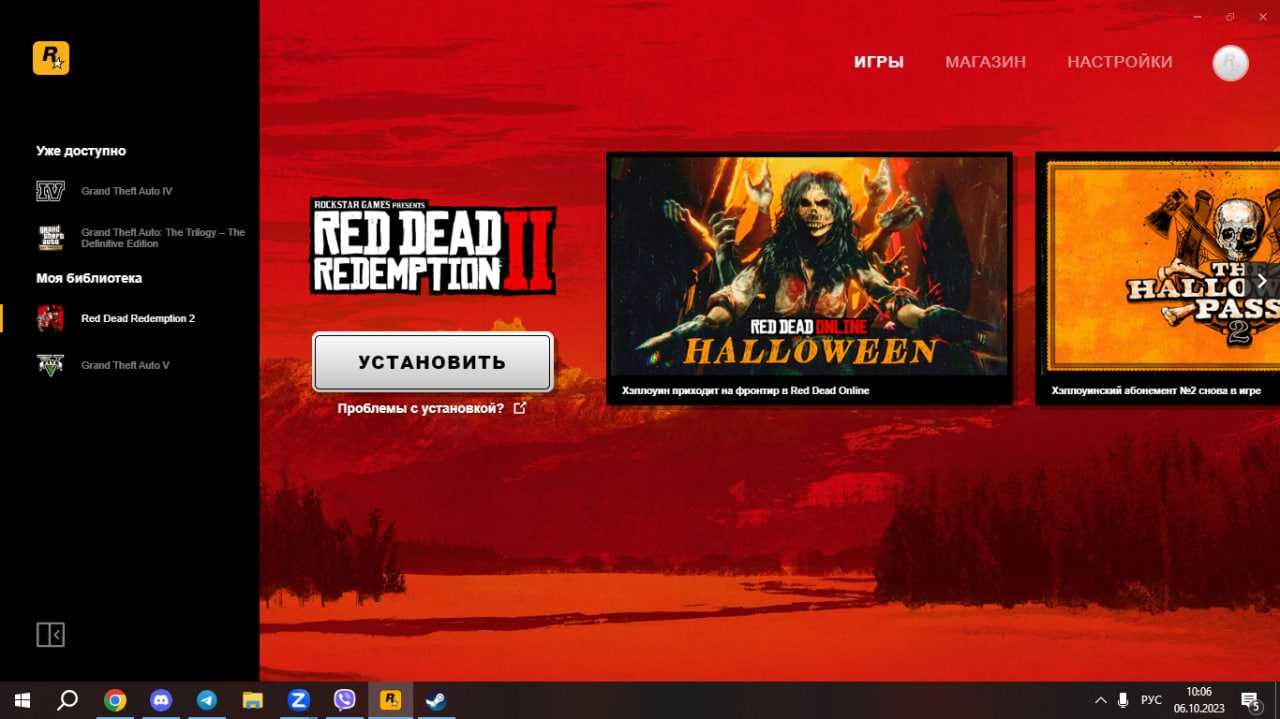Open the user profile avatar
The image size is (1280, 719).
1230,63
